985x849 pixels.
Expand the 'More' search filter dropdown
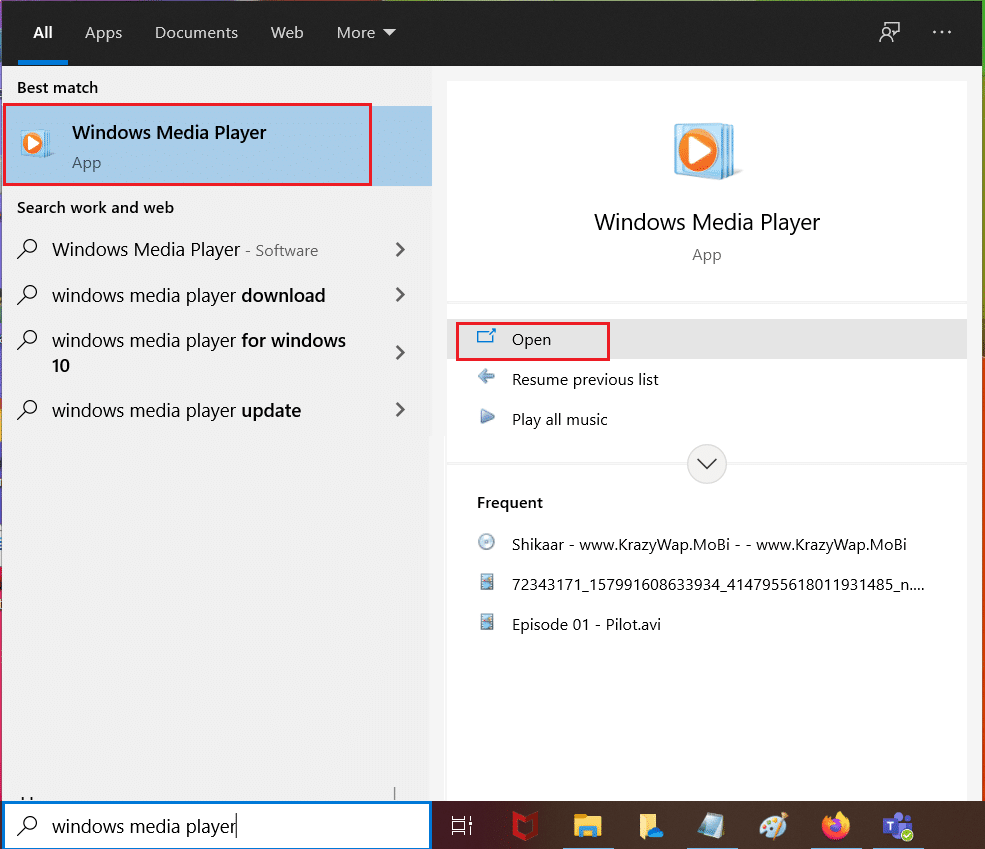[x=365, y=32]
